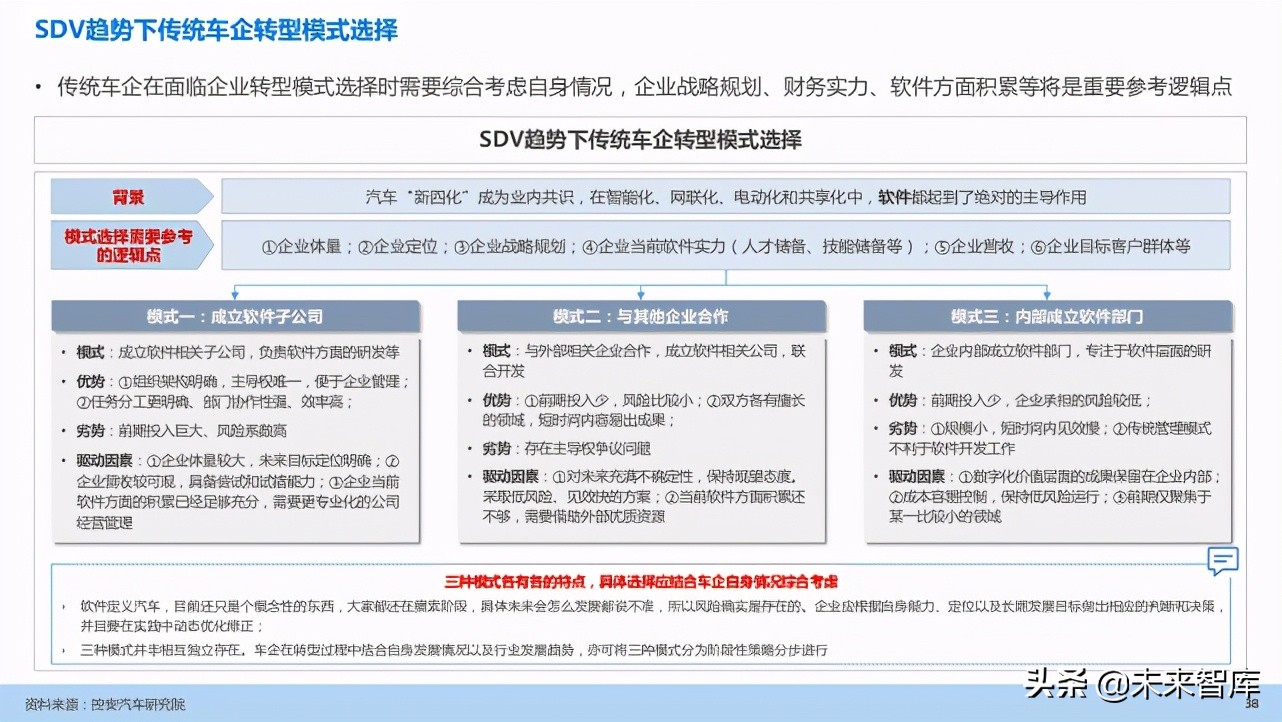Select 模式三 劣势 bullet "规模小，短时间内见效慢"
1282x722 pixels.
[1050, 438]
